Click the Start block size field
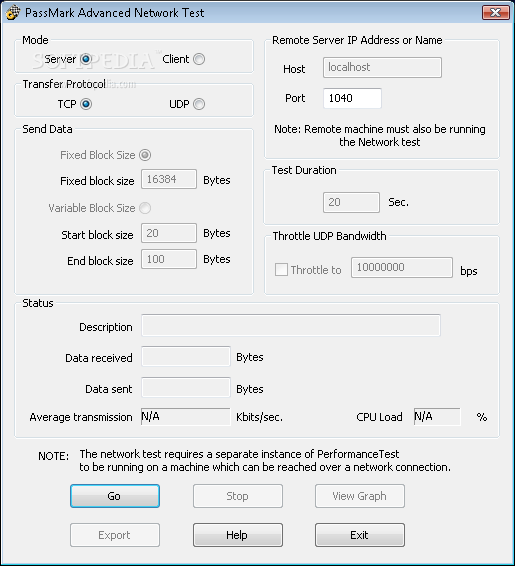This screenshot has height=566, width=515. click(x=169, y=233)
